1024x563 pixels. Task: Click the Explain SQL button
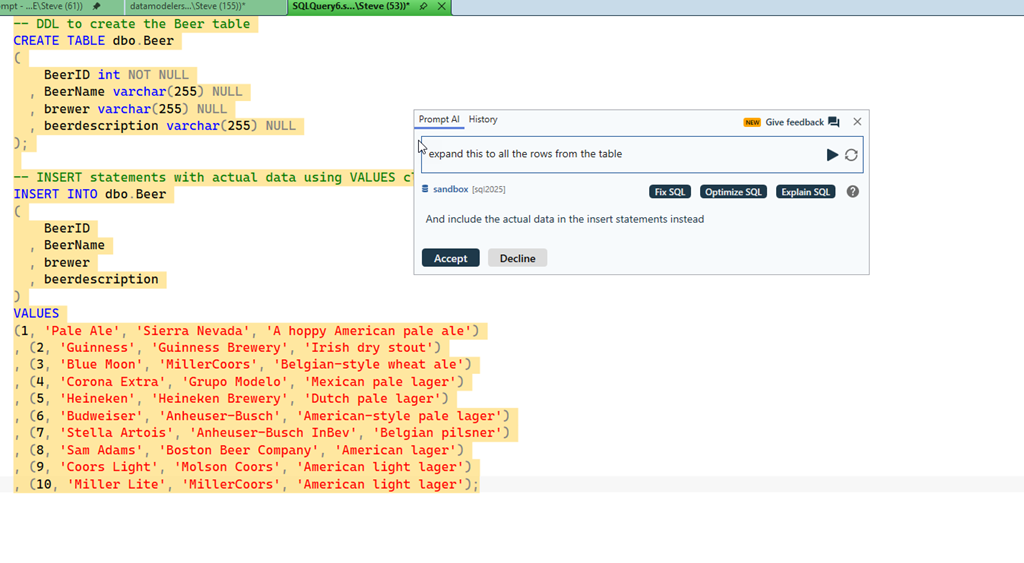coord(805,192)
